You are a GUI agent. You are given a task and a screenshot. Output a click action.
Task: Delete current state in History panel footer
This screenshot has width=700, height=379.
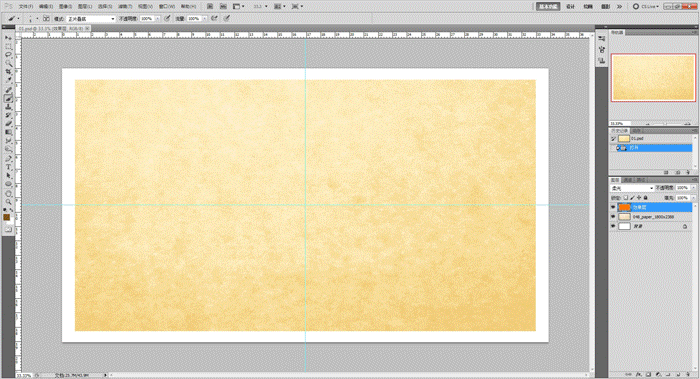coord(688,172)
